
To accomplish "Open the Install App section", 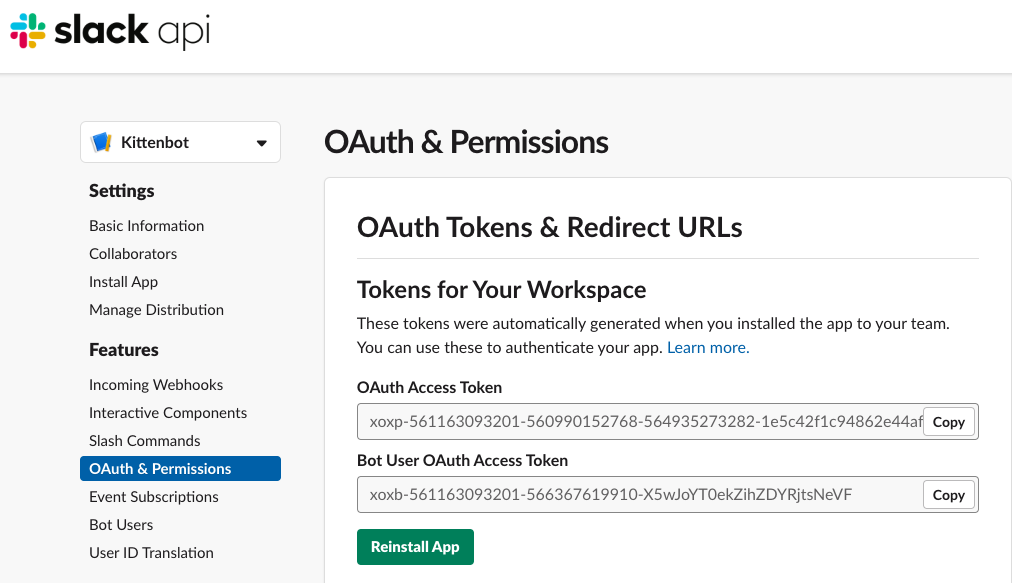I will [x=123, y=282].
